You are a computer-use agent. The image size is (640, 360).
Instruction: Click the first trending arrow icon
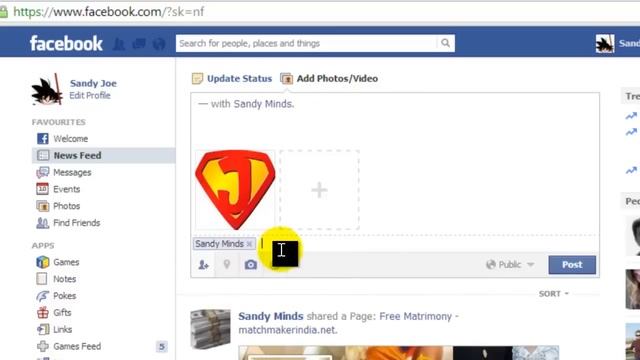click(631, 116)
